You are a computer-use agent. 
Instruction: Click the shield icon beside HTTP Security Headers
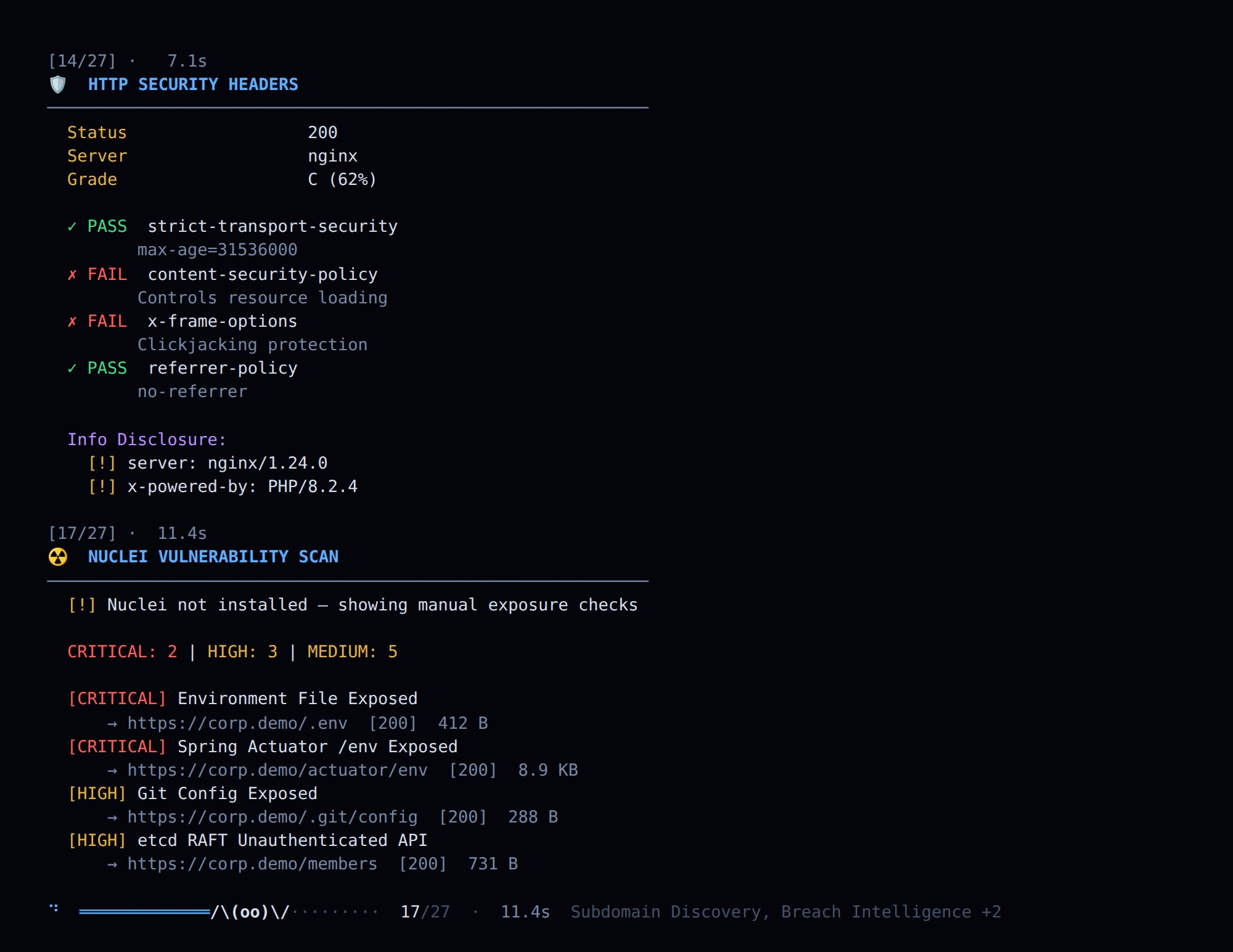tap(58, 84)
